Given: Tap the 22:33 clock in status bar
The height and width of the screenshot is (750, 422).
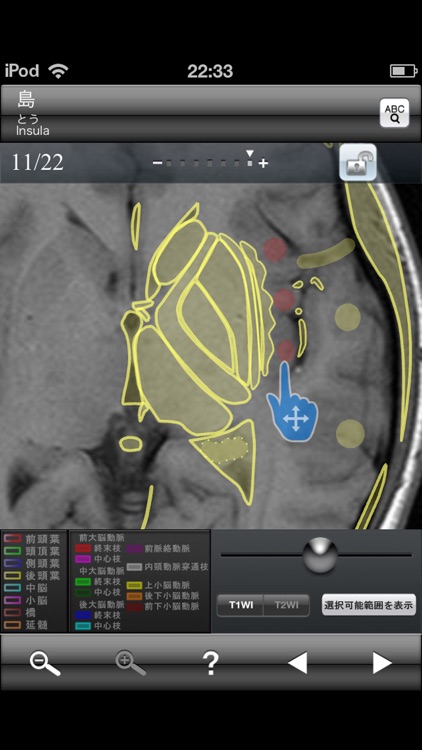Looking at the screenshot, I should [210, 71].
